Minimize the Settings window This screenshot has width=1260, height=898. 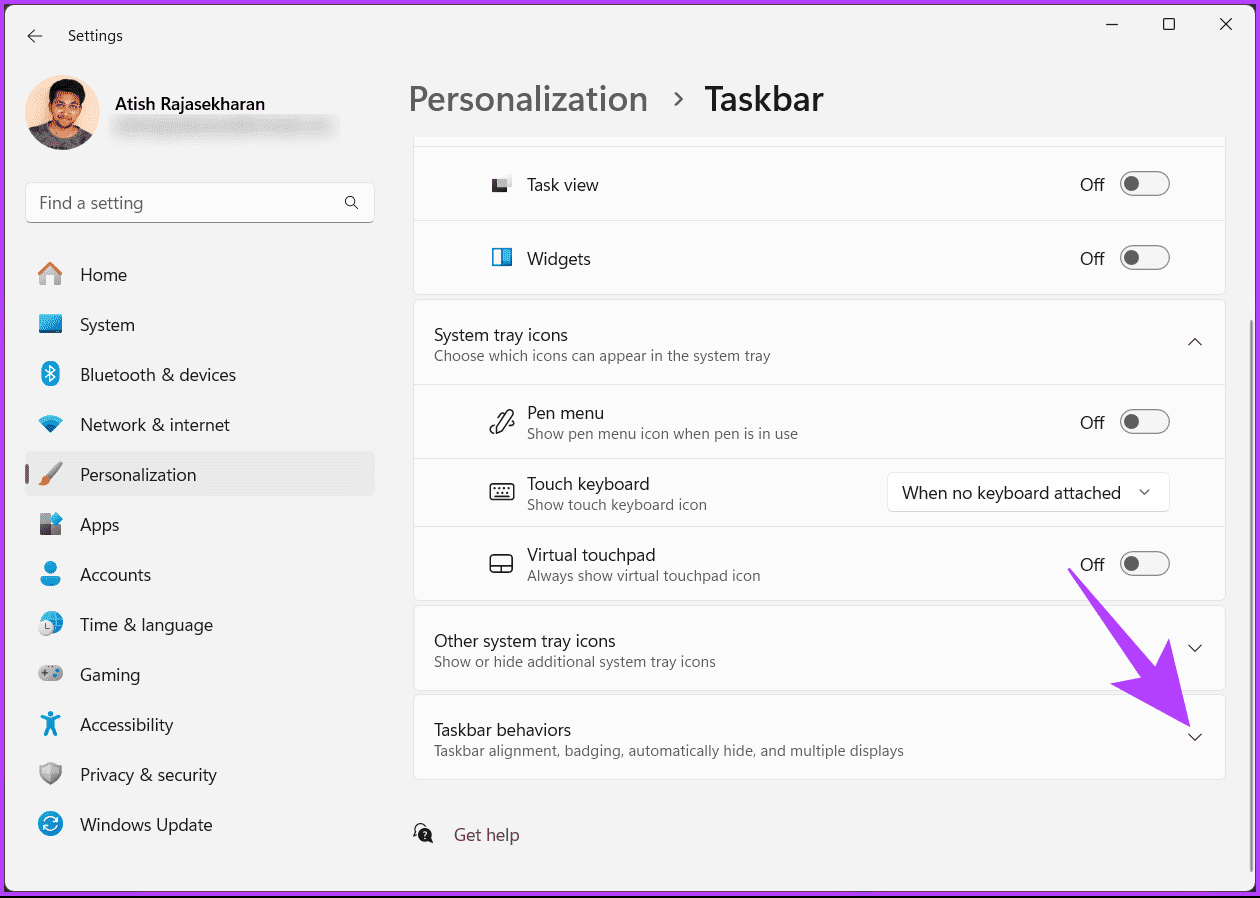tap(1112, 25)
